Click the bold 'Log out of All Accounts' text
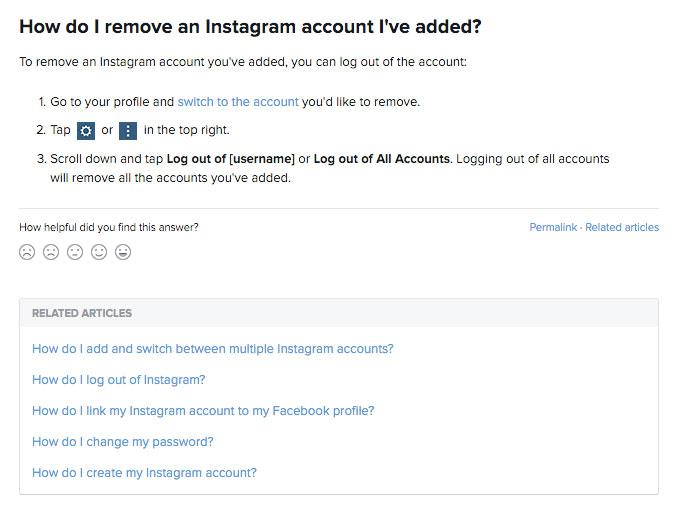Image resolution: width=693 pixels, height=531 pixels. [x=381, y=159]
